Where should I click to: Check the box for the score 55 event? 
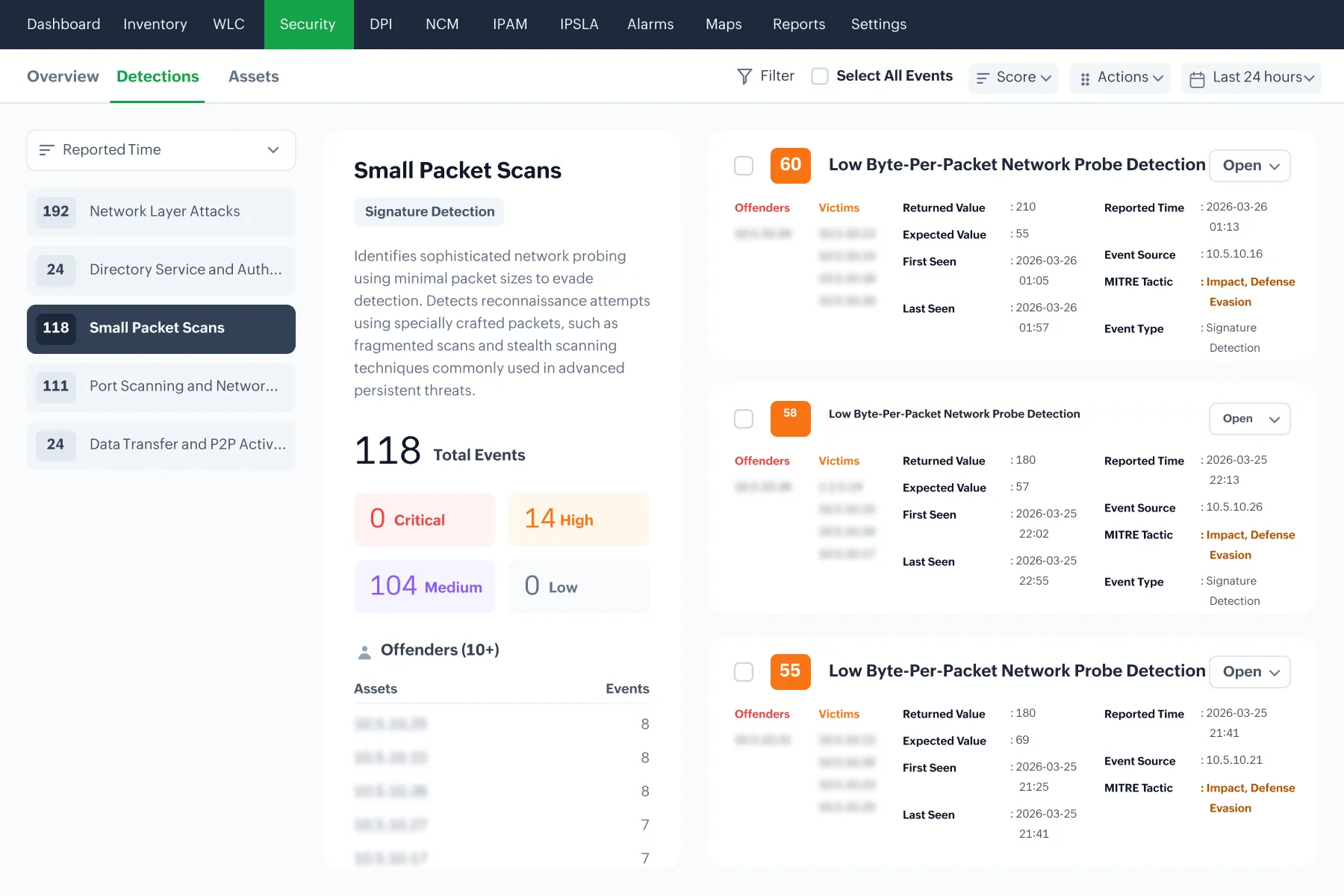[744, 672]
